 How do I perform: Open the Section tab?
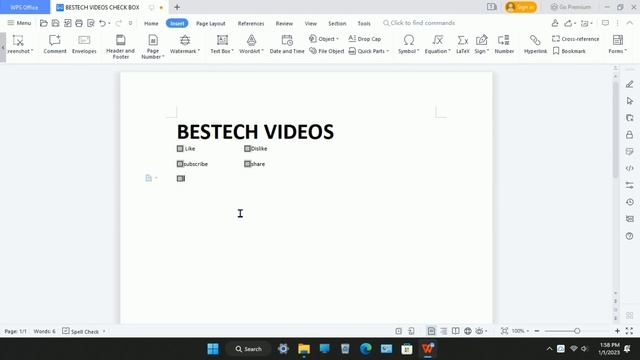point(337,23)
